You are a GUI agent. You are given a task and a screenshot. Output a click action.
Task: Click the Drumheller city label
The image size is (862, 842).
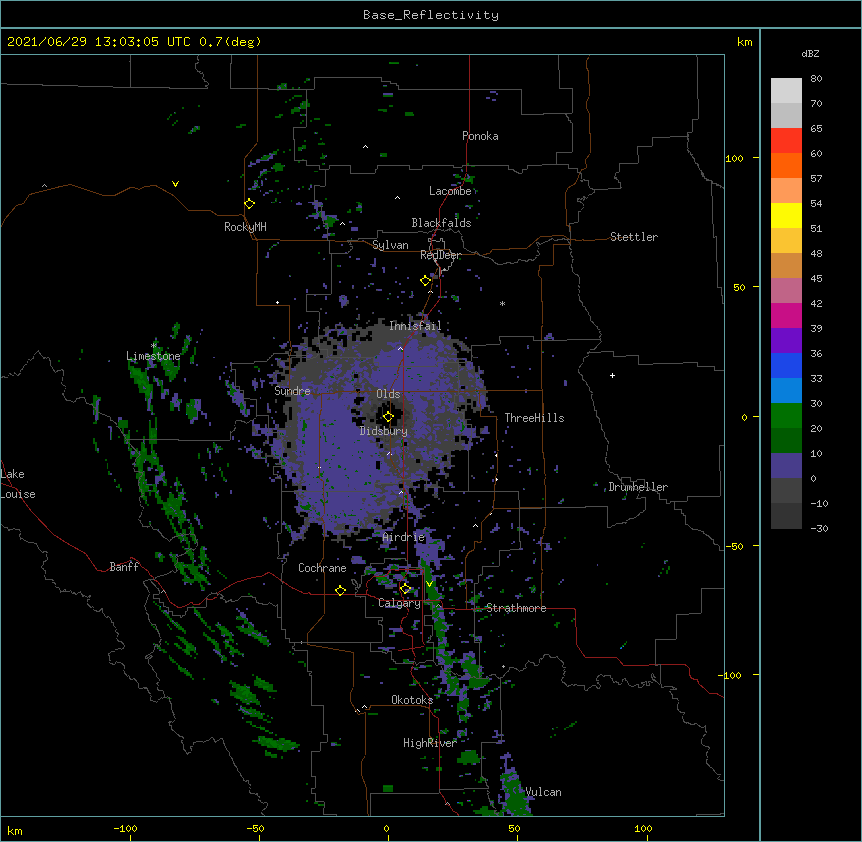pyautogui.click(x=638, y=487)
